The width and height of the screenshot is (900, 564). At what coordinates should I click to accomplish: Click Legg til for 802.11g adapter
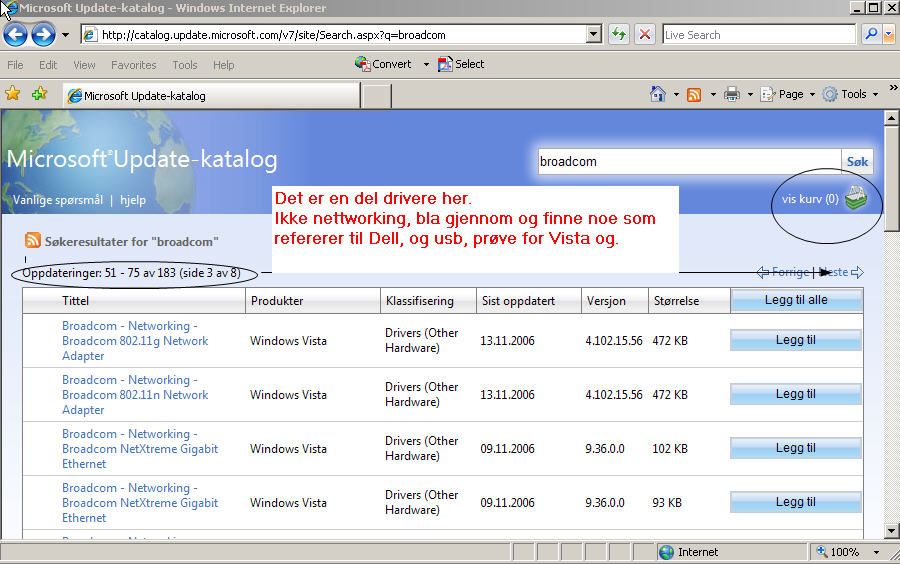coord(796,340)
